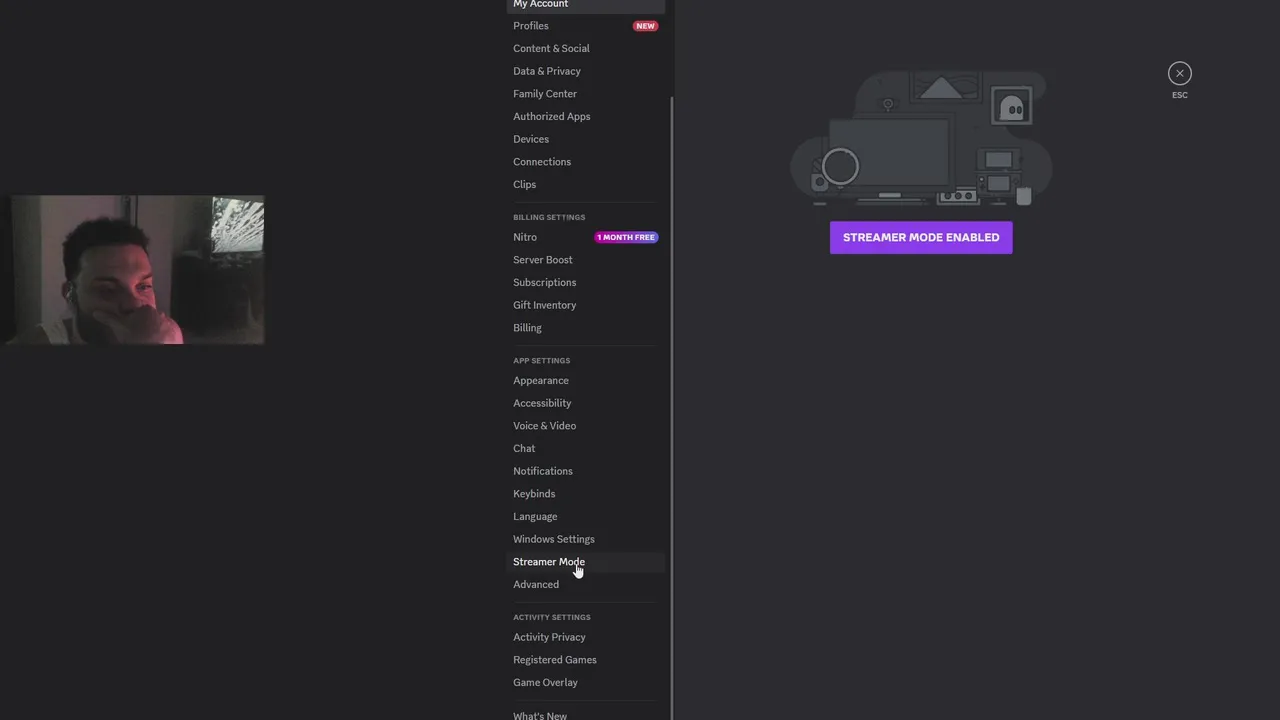This screenshot has height=720, width=1280.
Task: Select Game Overlay settings
Action: click(x=585, y=682)
